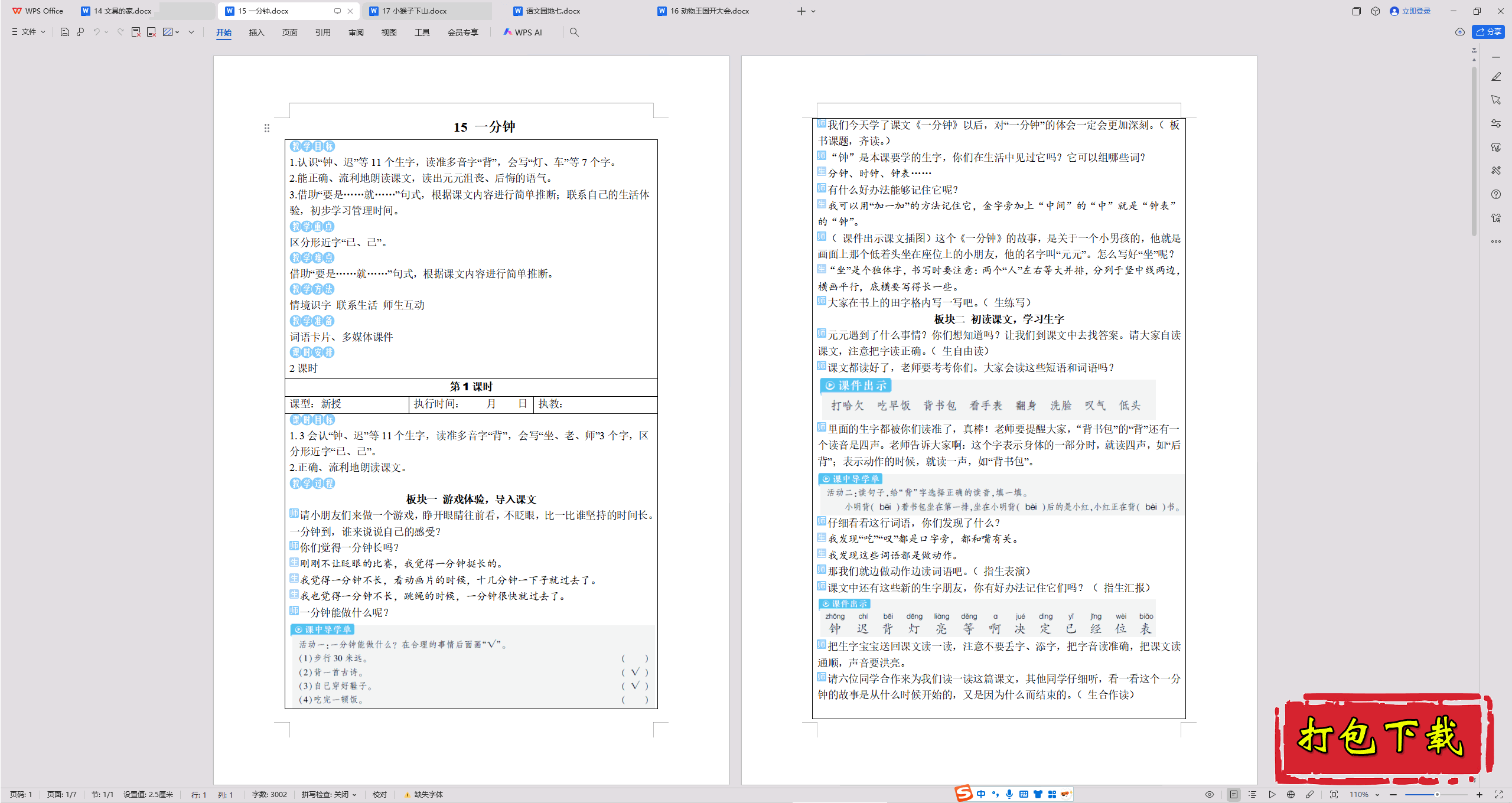This screenshot has width=1512, height=803.
Task: Click the 校对 proofread button in status bar
Action: (380, 795)
